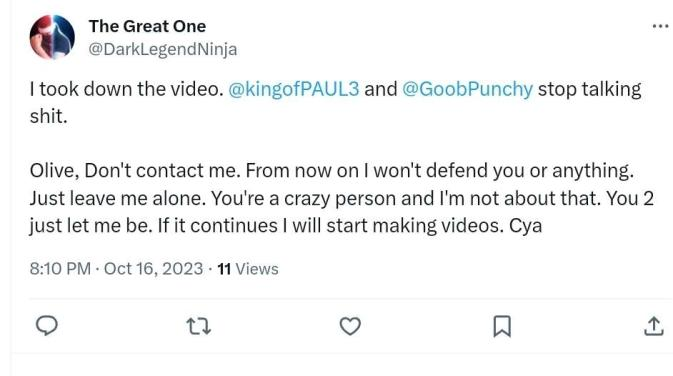Screen dimensions: 673x376
Task: Retweet this post using the repost icon
Action: point(199,326)
